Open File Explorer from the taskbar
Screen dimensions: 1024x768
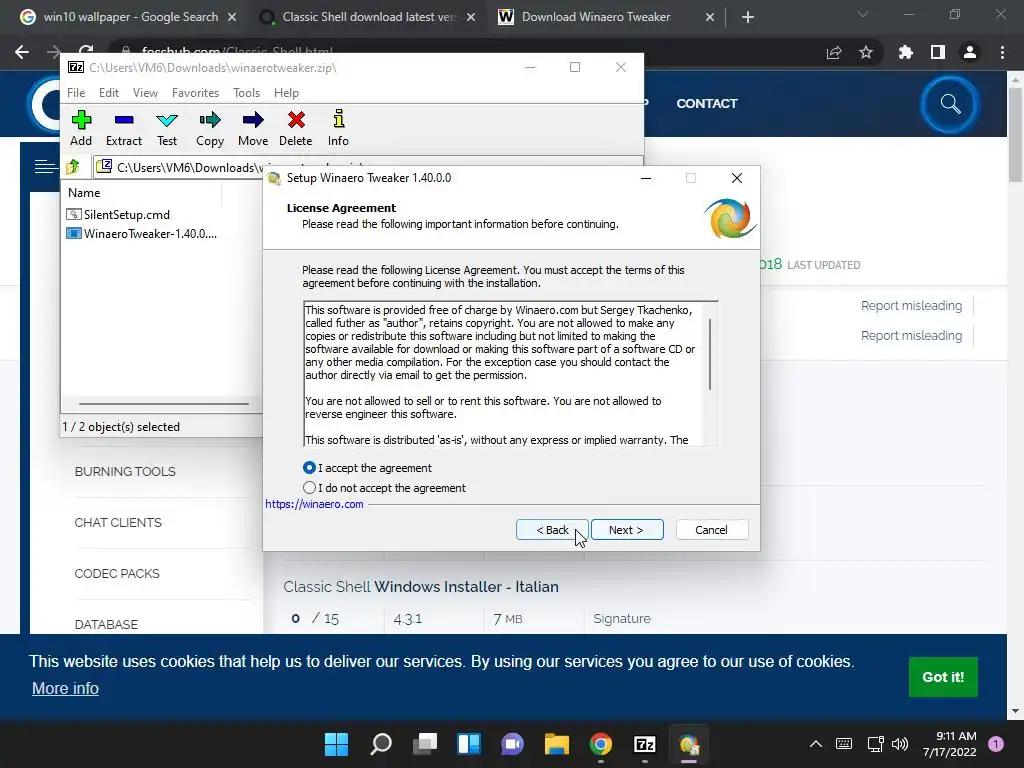pyautogui.click(x=557, y=744)
